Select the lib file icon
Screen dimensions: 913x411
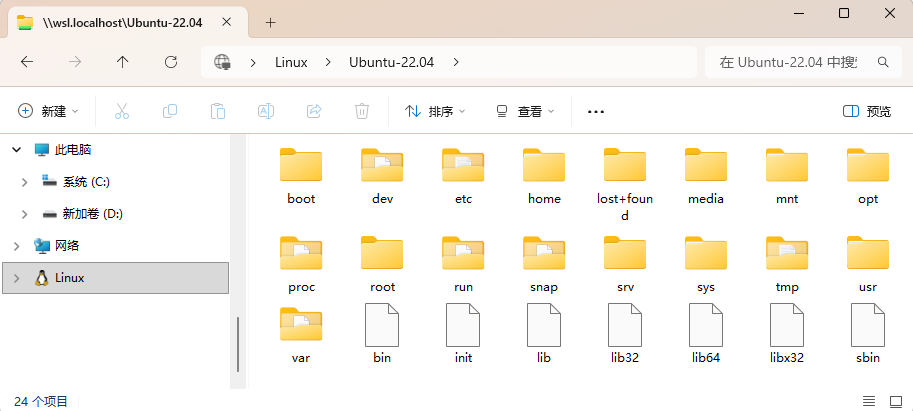[x=544, y=325]
